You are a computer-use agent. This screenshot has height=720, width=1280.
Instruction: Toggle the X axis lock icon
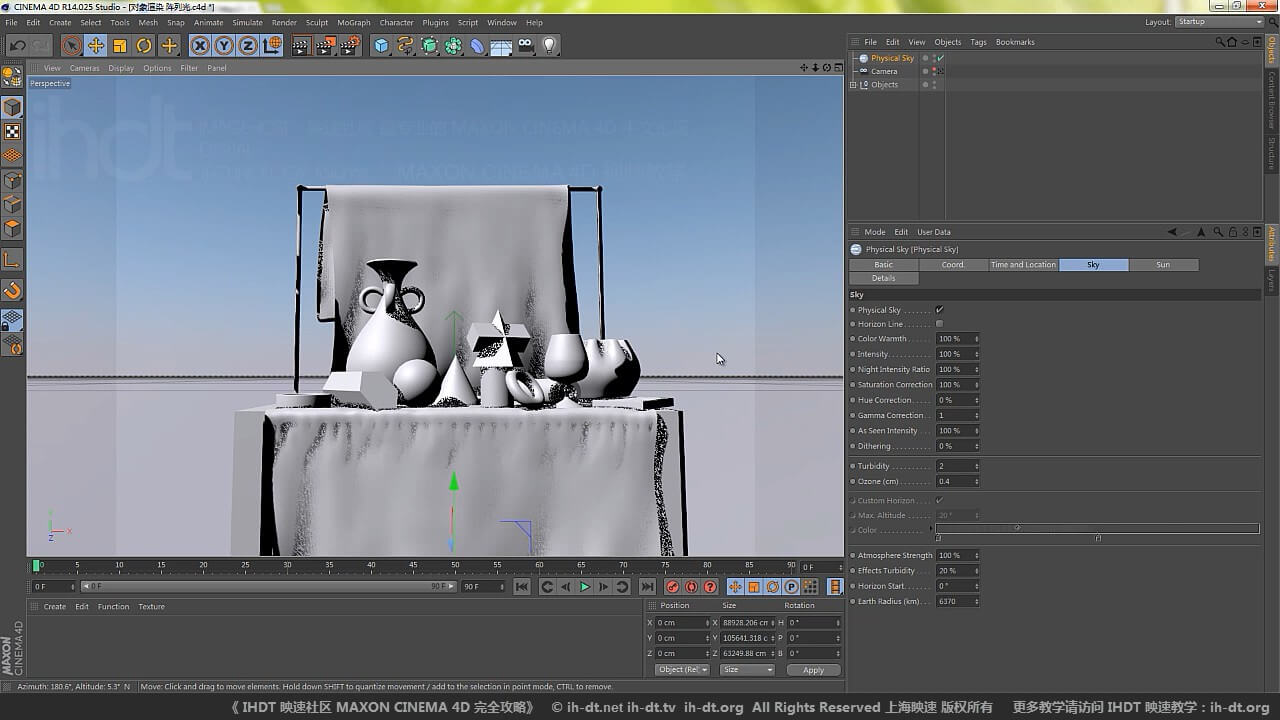coord(200,45)
